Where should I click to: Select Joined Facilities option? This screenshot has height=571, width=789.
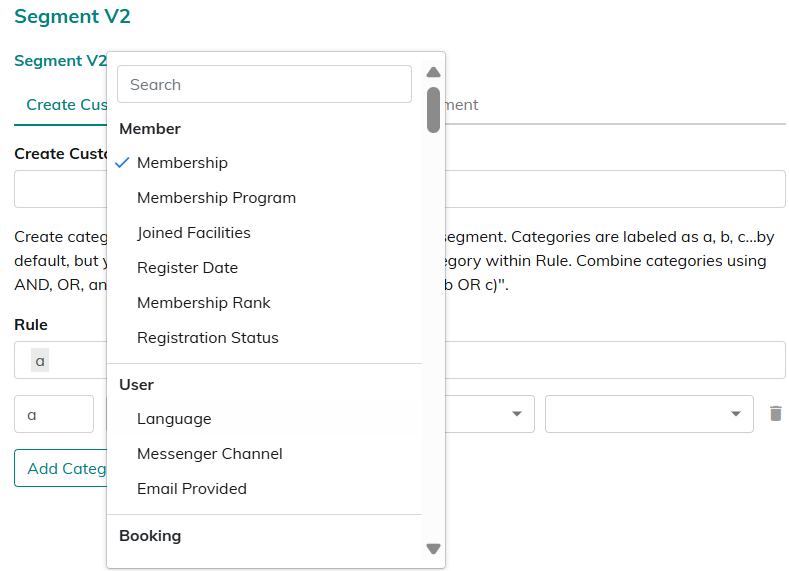click(x=193, y=233)
